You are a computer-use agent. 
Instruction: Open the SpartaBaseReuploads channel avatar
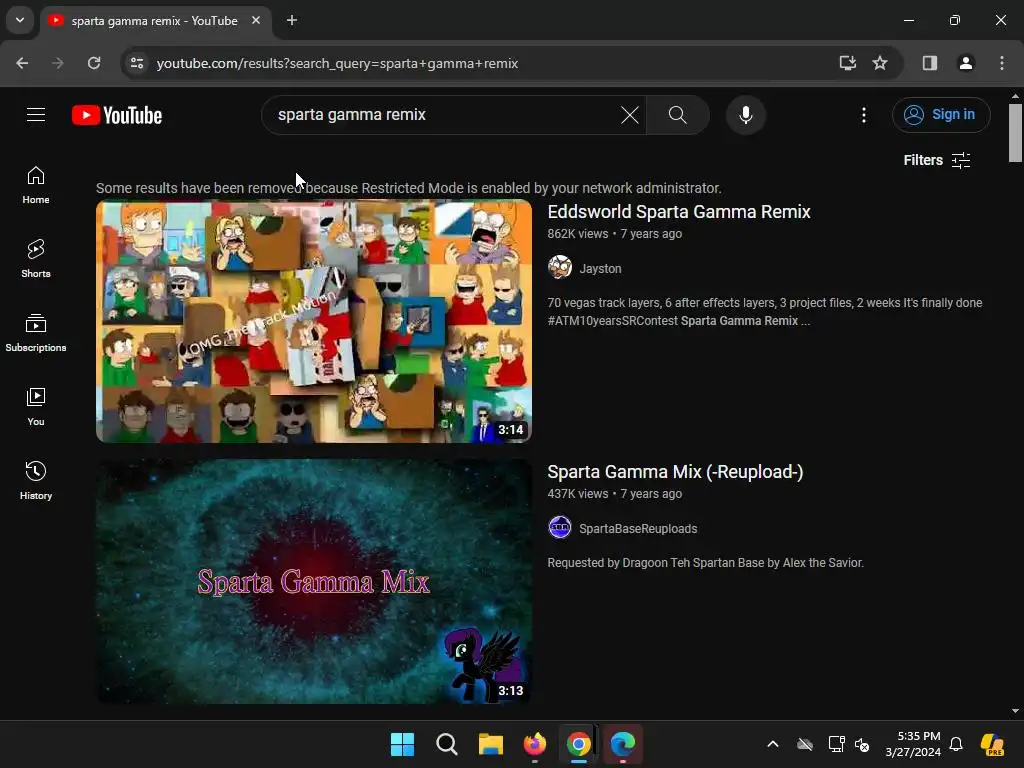pyautogui.click(x=560, y=527)
